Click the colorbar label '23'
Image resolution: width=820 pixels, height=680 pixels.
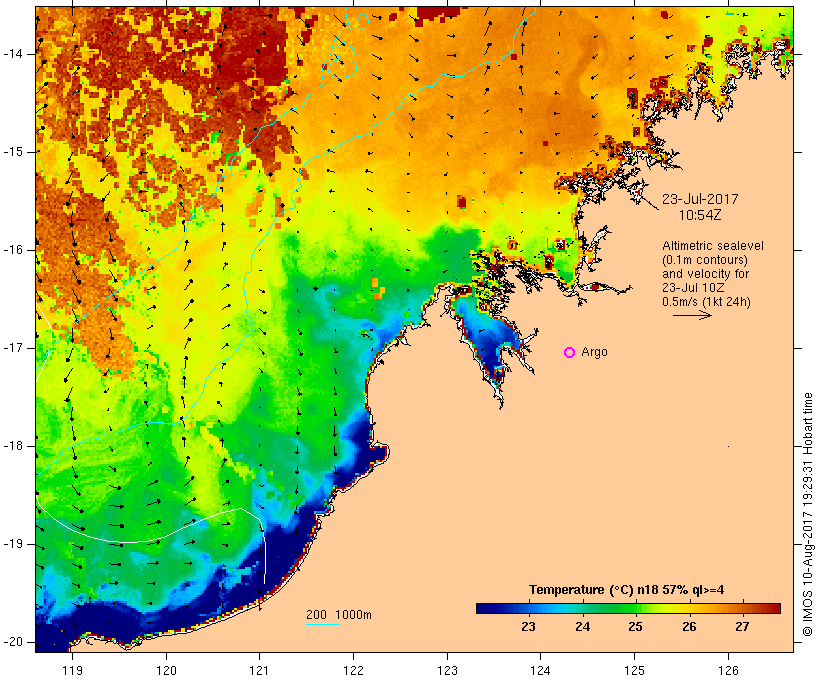pos(528,627)
